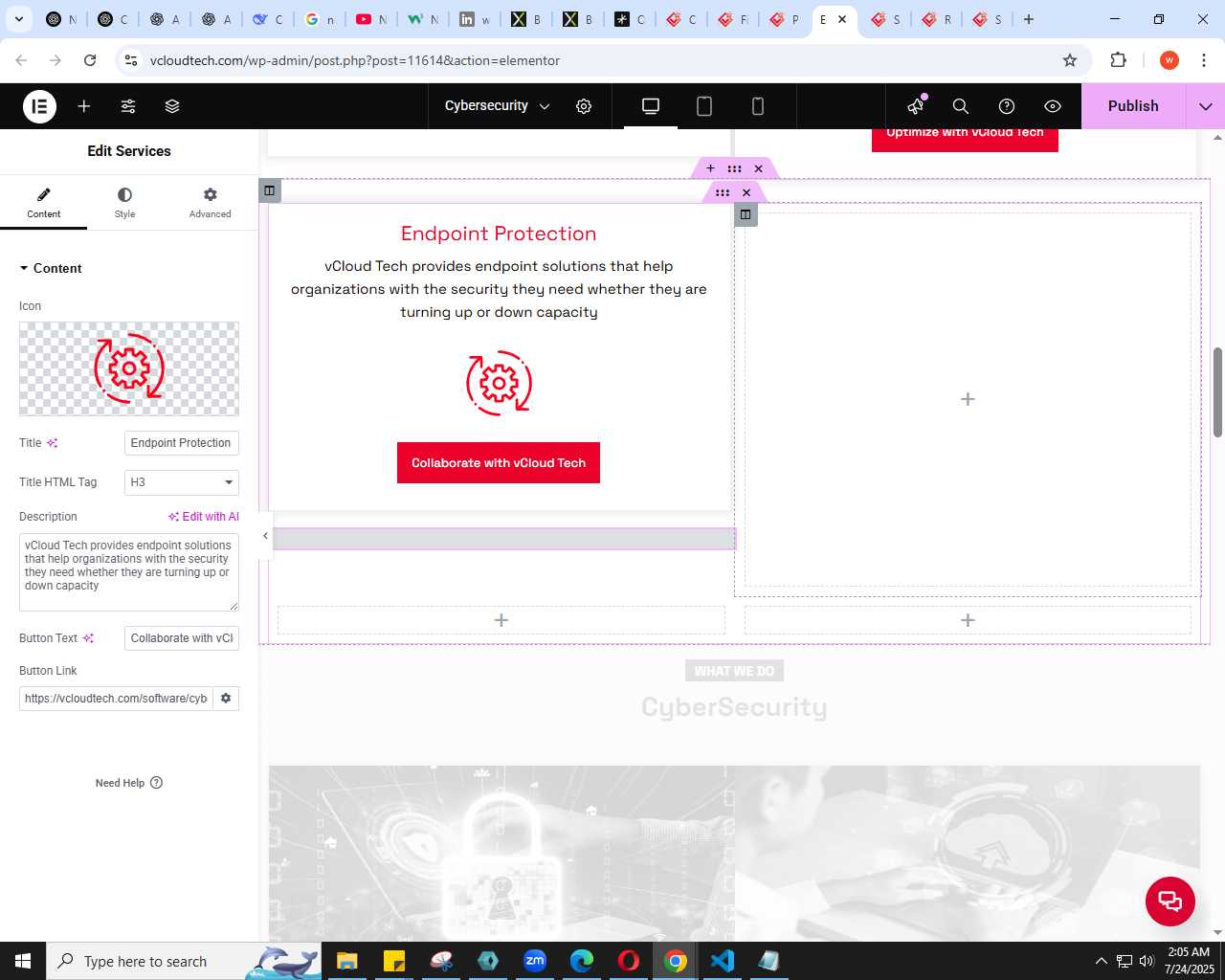Open the Finder search icon

(961, 106)
